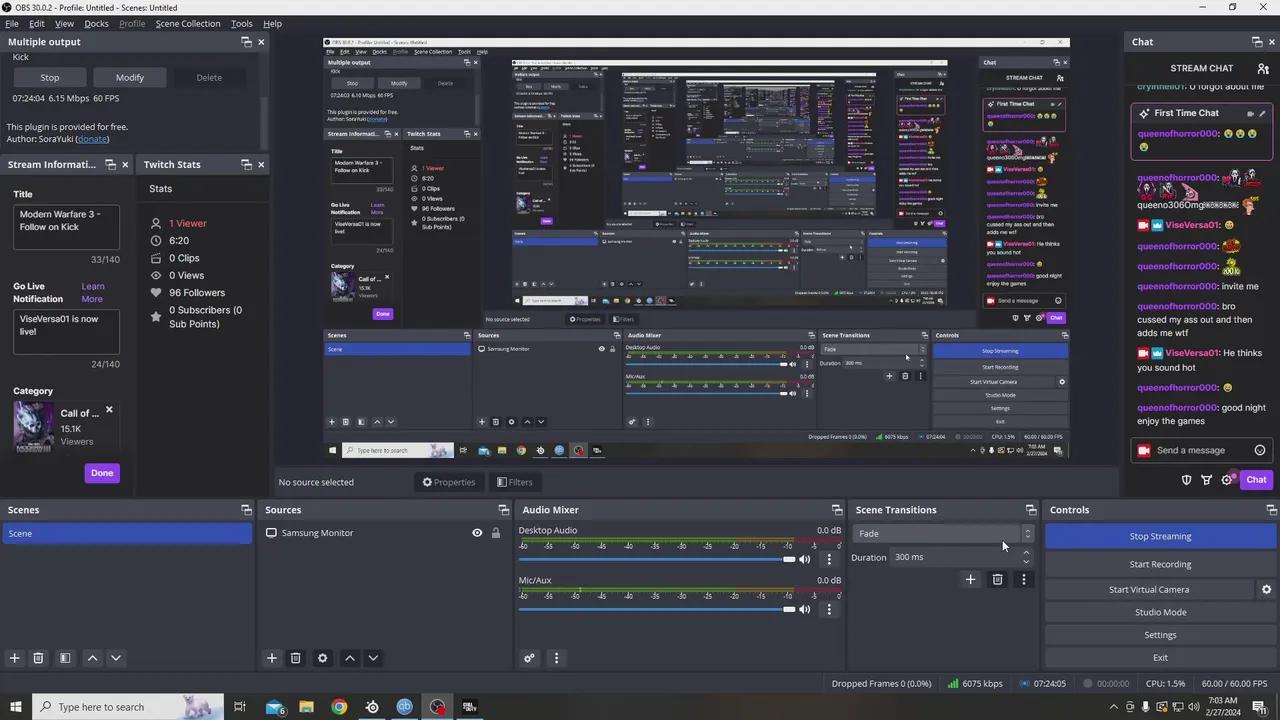1280x720 pixels.
Task: Click the stream Title text field
Action: tap(66, 227)
